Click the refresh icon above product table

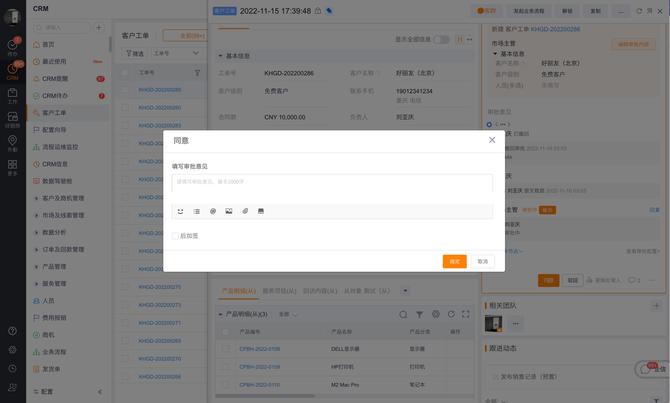[x=451, y=314]
